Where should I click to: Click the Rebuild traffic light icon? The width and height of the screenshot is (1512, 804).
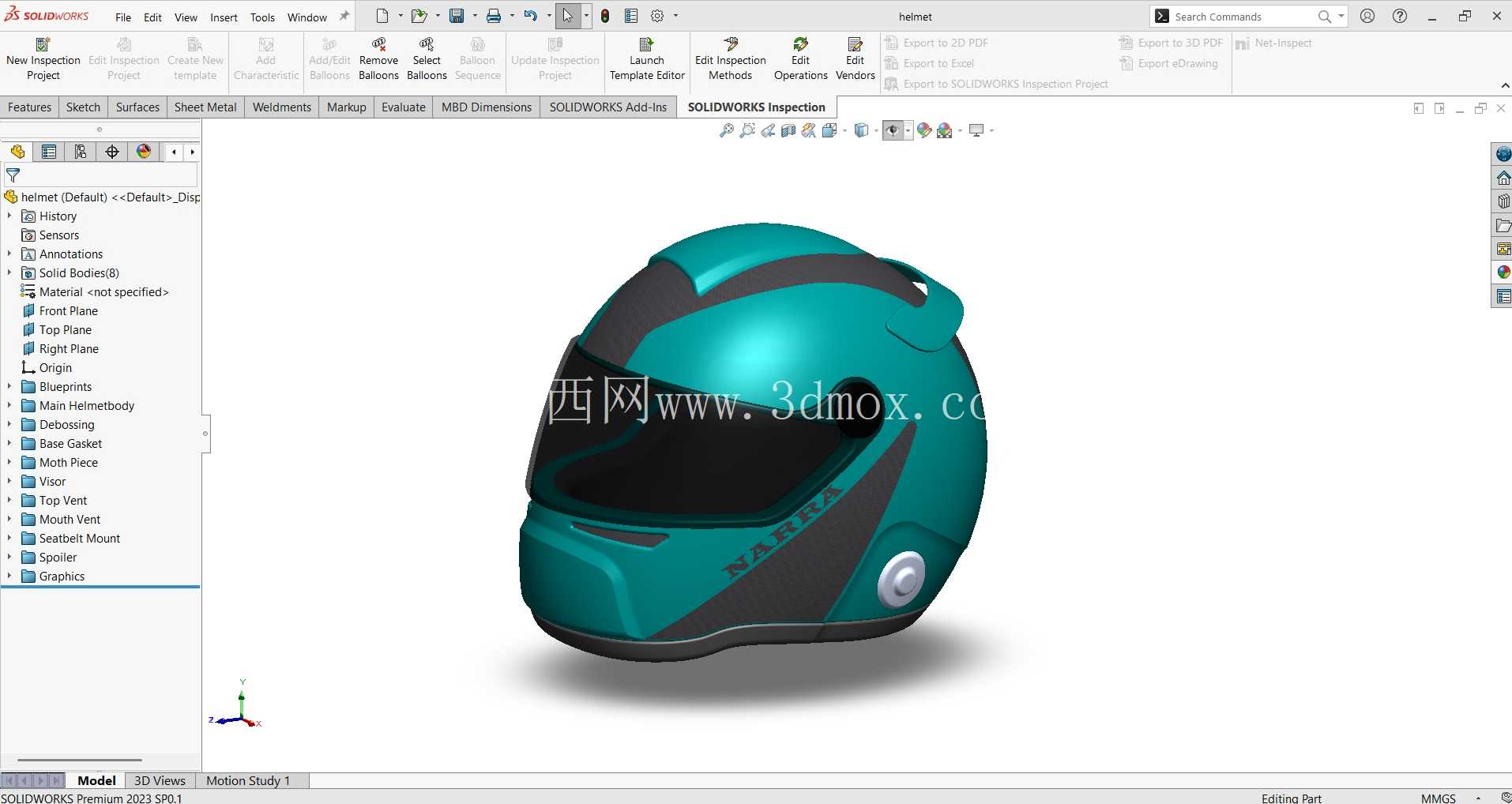[x=605, y=16]
